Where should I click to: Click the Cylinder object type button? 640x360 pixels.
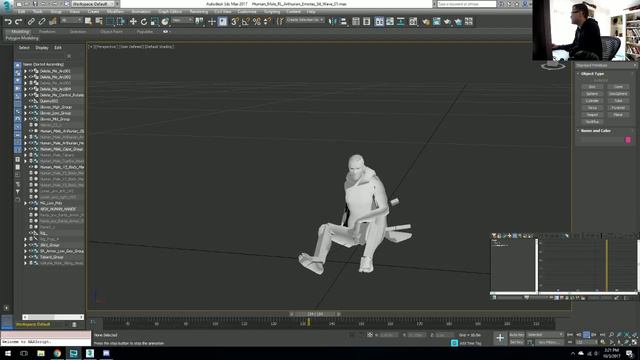pyautogui.click(x=592, y=101)
